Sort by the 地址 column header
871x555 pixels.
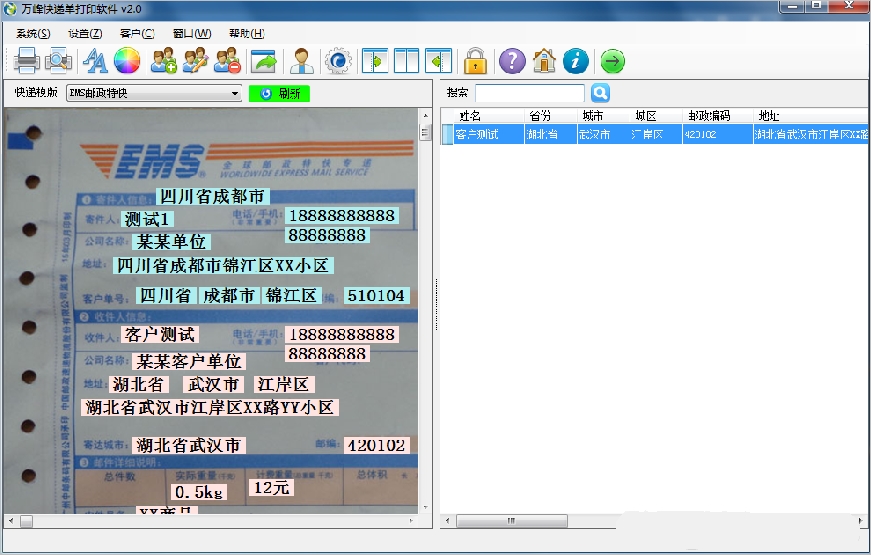point(810,116)
